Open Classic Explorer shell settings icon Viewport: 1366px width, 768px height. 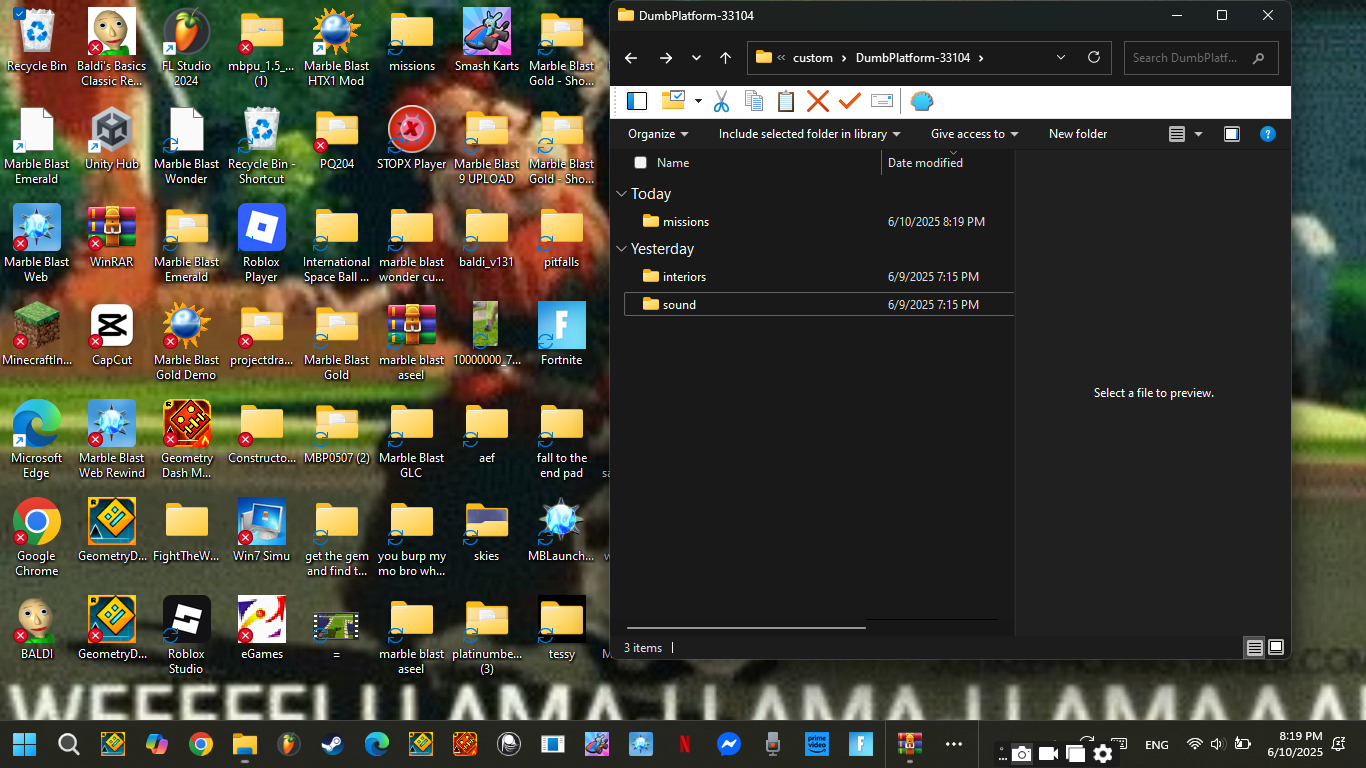pos(921,101)
